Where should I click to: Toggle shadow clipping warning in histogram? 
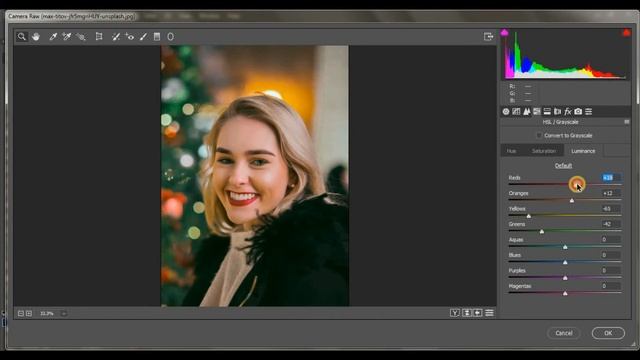point(504,33)
